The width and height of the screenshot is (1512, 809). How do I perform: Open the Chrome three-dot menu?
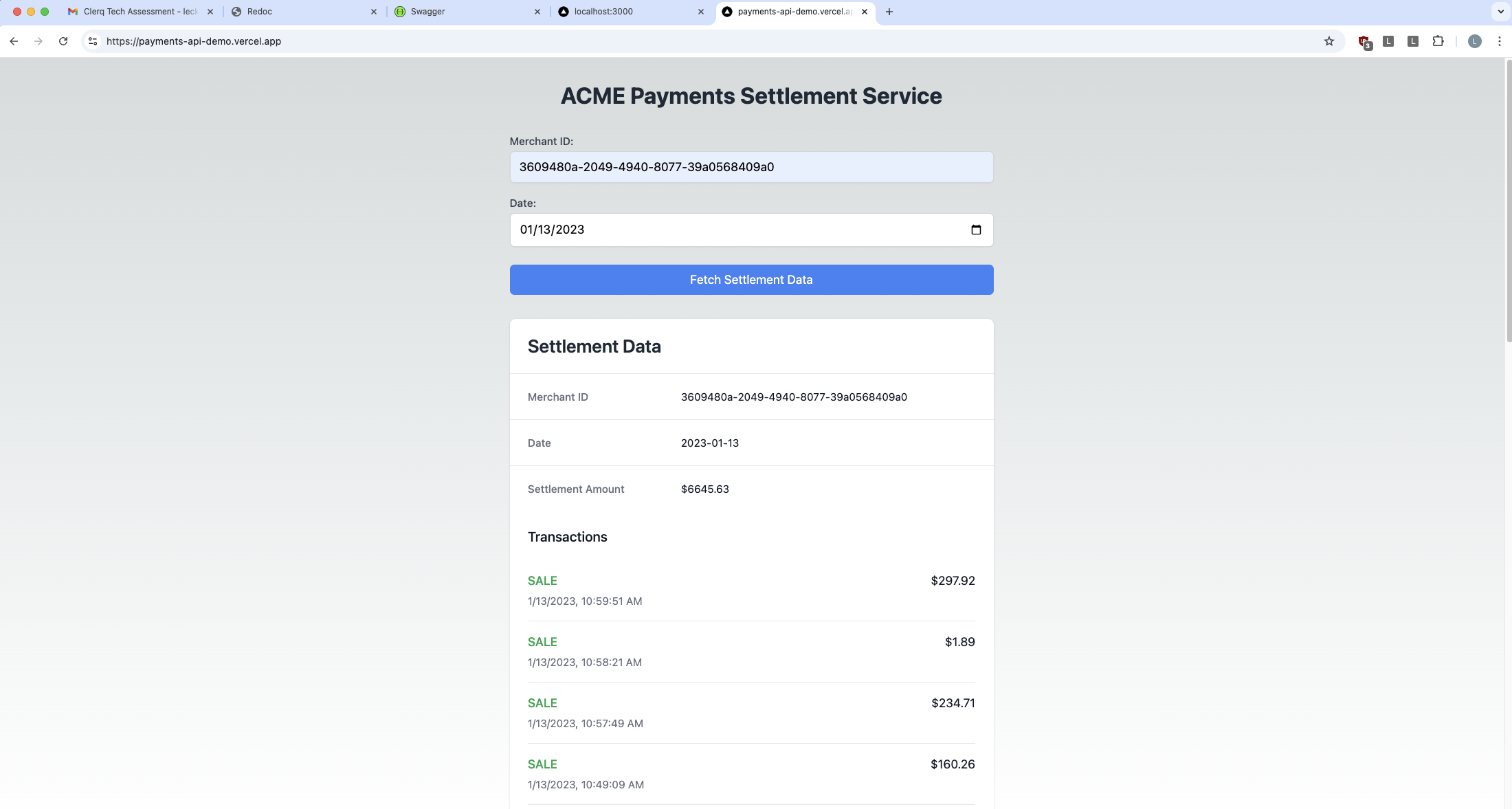[1499, 41]
